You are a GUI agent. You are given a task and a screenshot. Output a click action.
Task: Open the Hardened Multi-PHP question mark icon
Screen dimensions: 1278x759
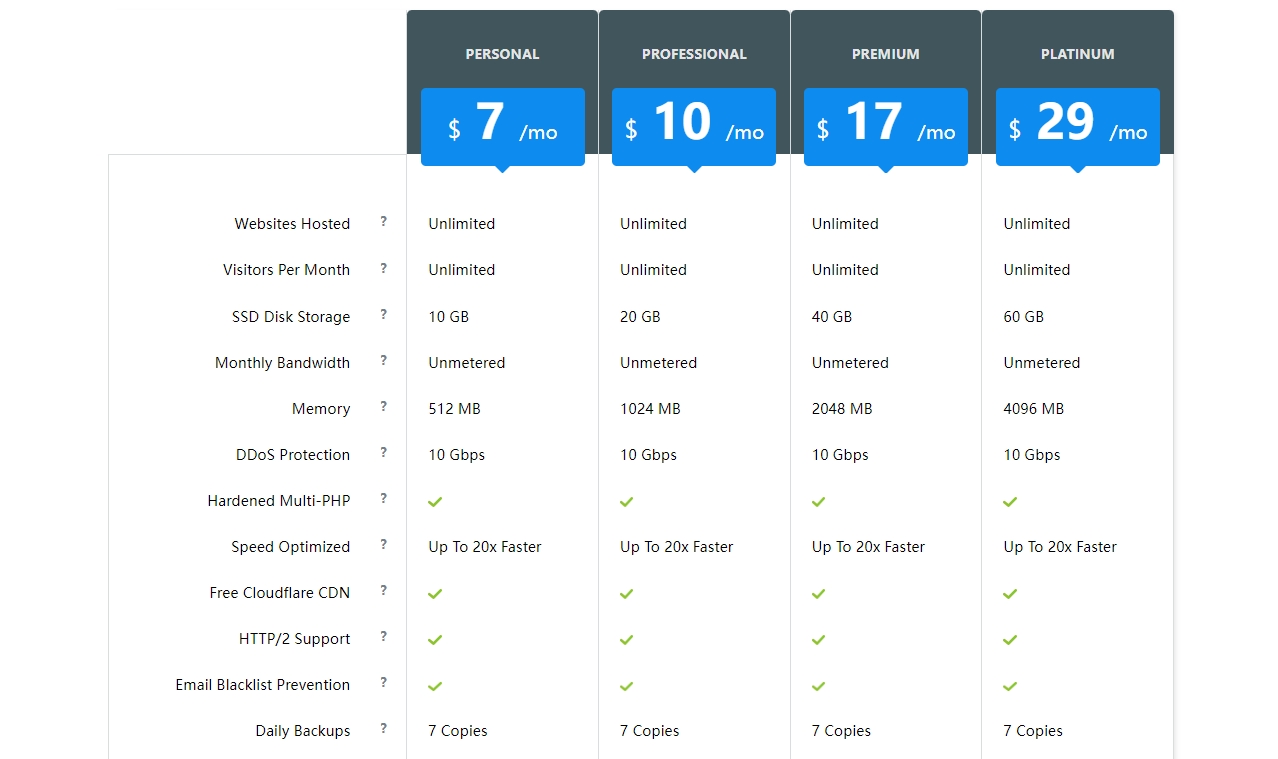pyautogui.click(x=383, y=499)
